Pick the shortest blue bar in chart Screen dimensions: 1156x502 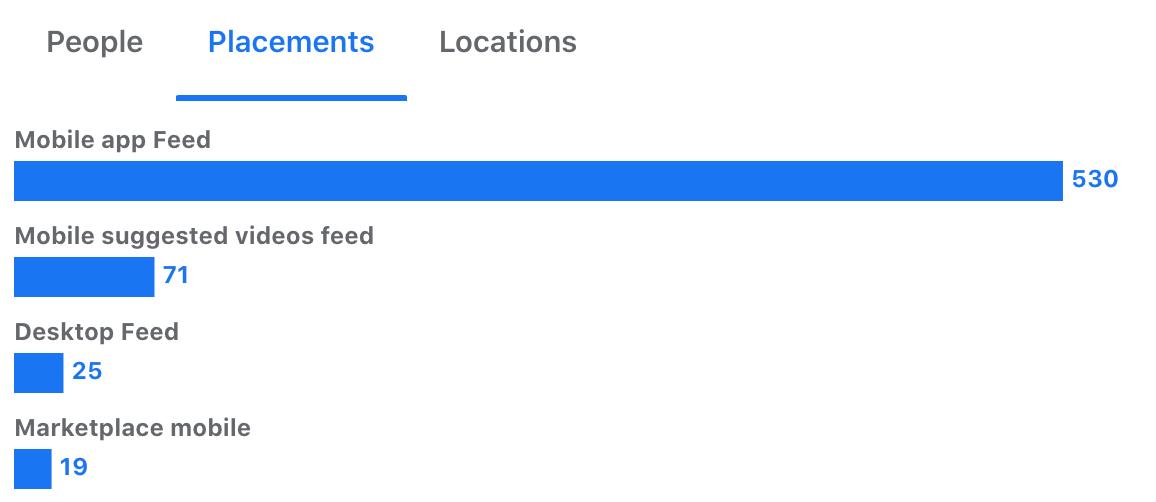pos(32,469)
